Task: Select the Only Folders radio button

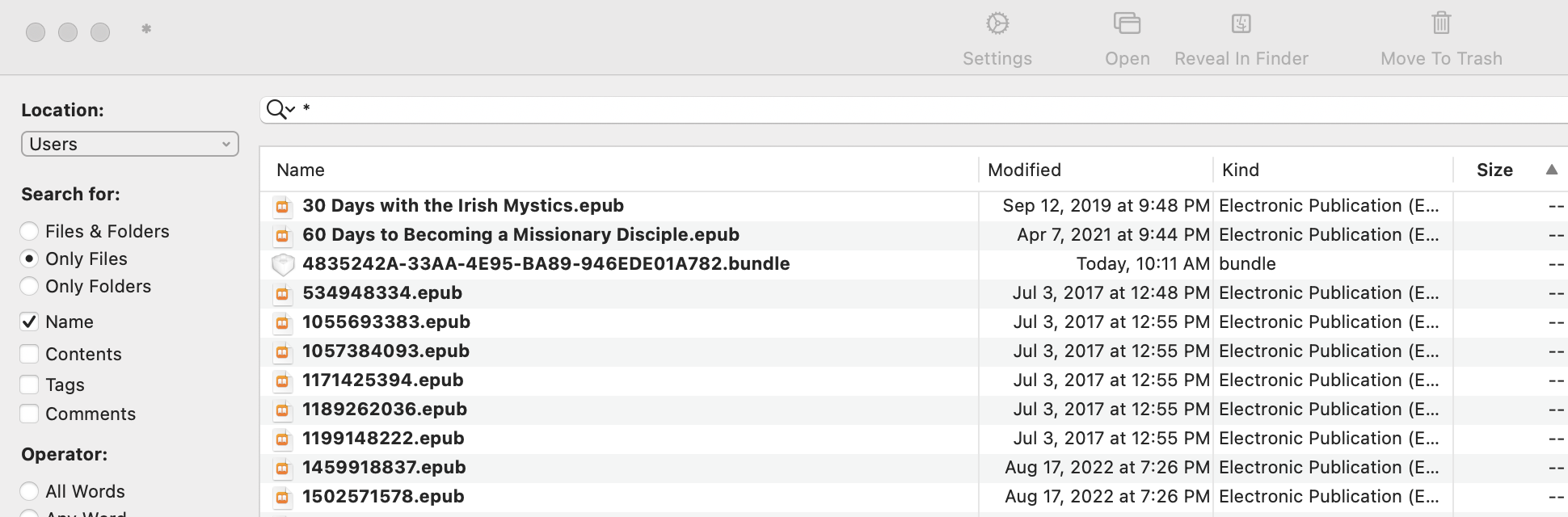Action: click(x=29, y=287)
